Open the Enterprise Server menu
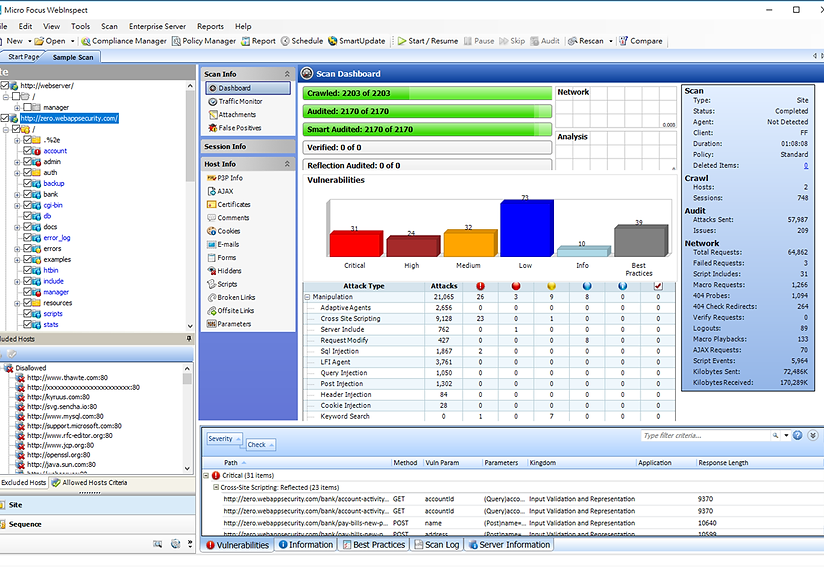 tap(157, 26)
